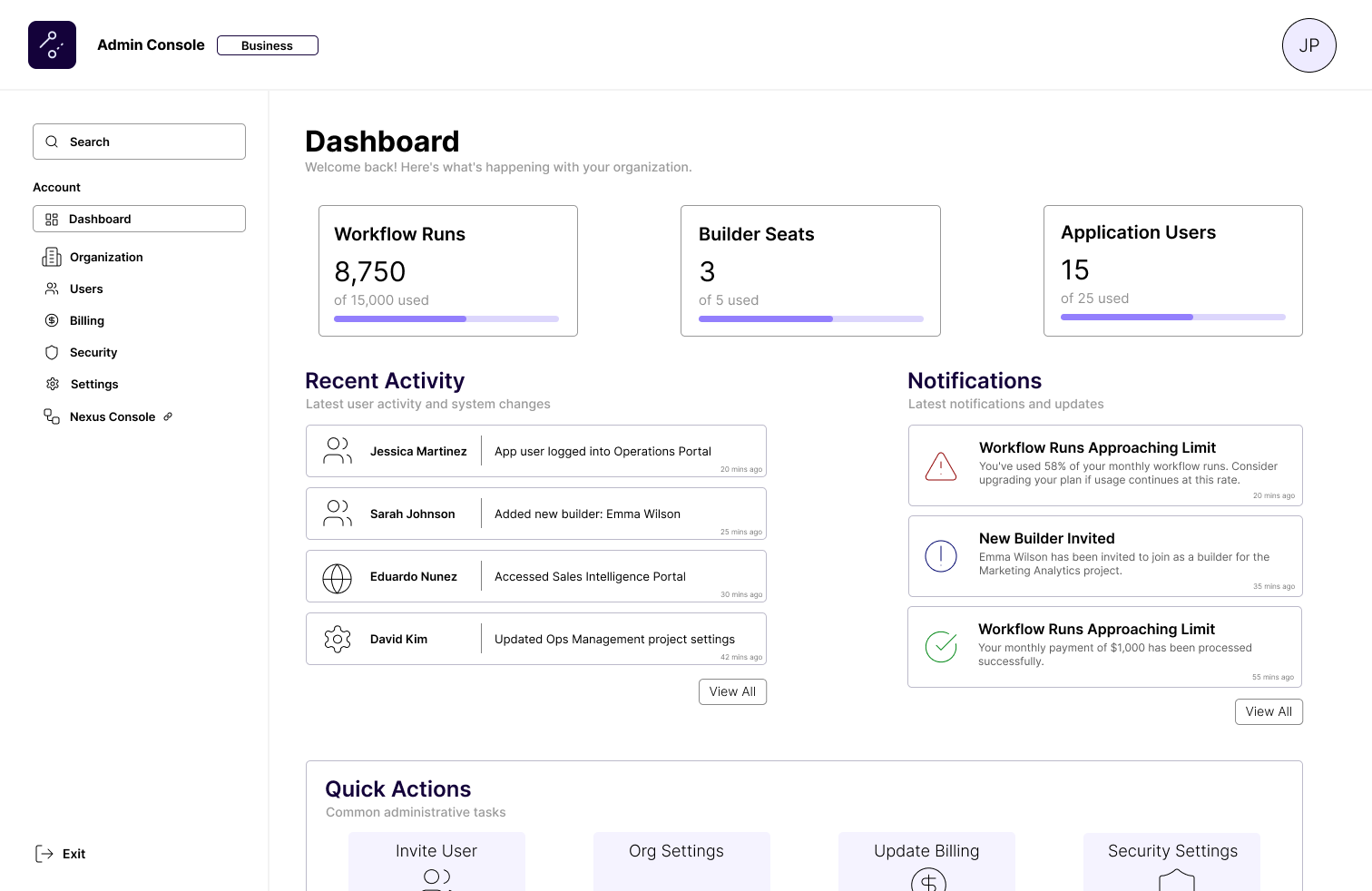1372x891 pixels.
Task: Click the Exit door icon
Action: tap(44, 854)
